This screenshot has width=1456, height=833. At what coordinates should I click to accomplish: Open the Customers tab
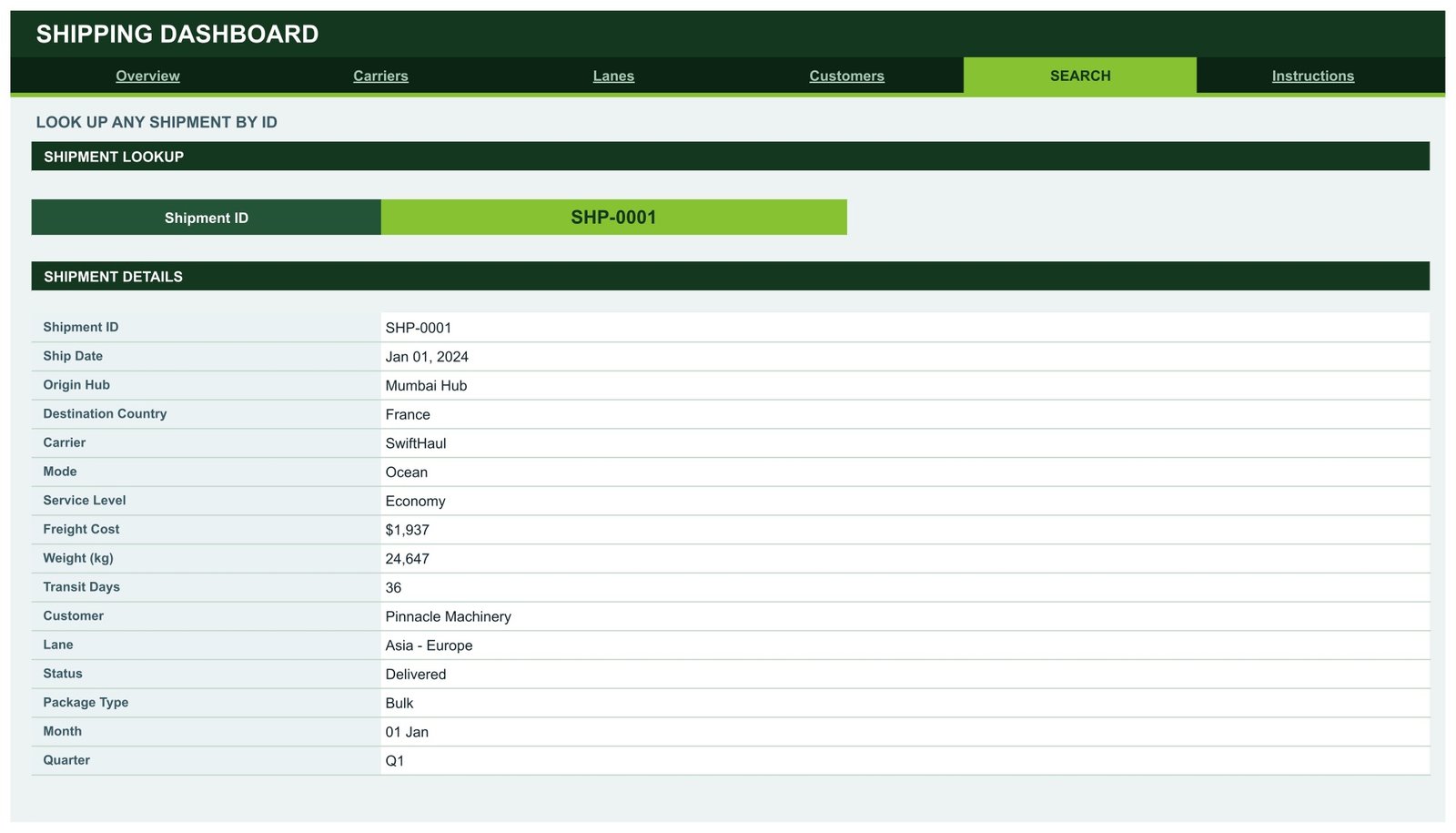(x=846, y=76)
